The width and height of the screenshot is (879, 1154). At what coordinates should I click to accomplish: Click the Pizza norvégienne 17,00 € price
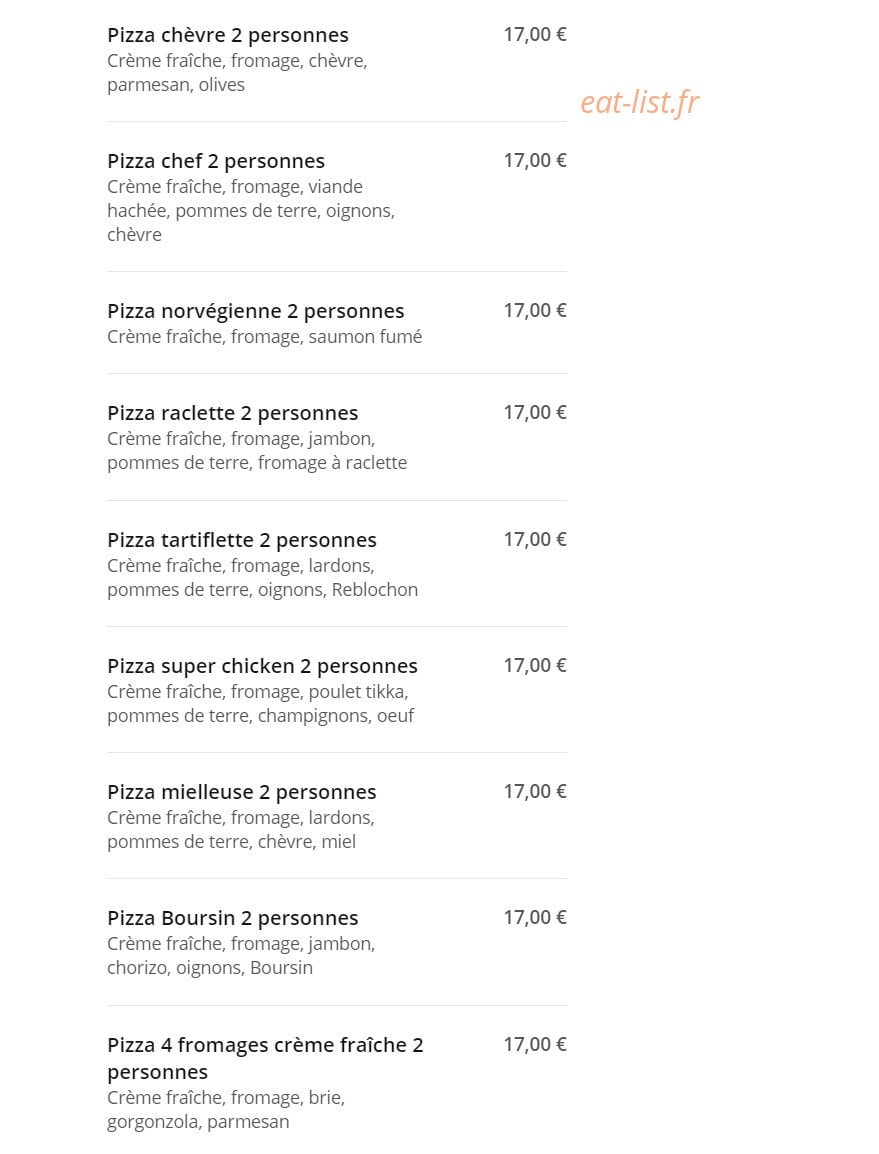(x=534, y=311)
